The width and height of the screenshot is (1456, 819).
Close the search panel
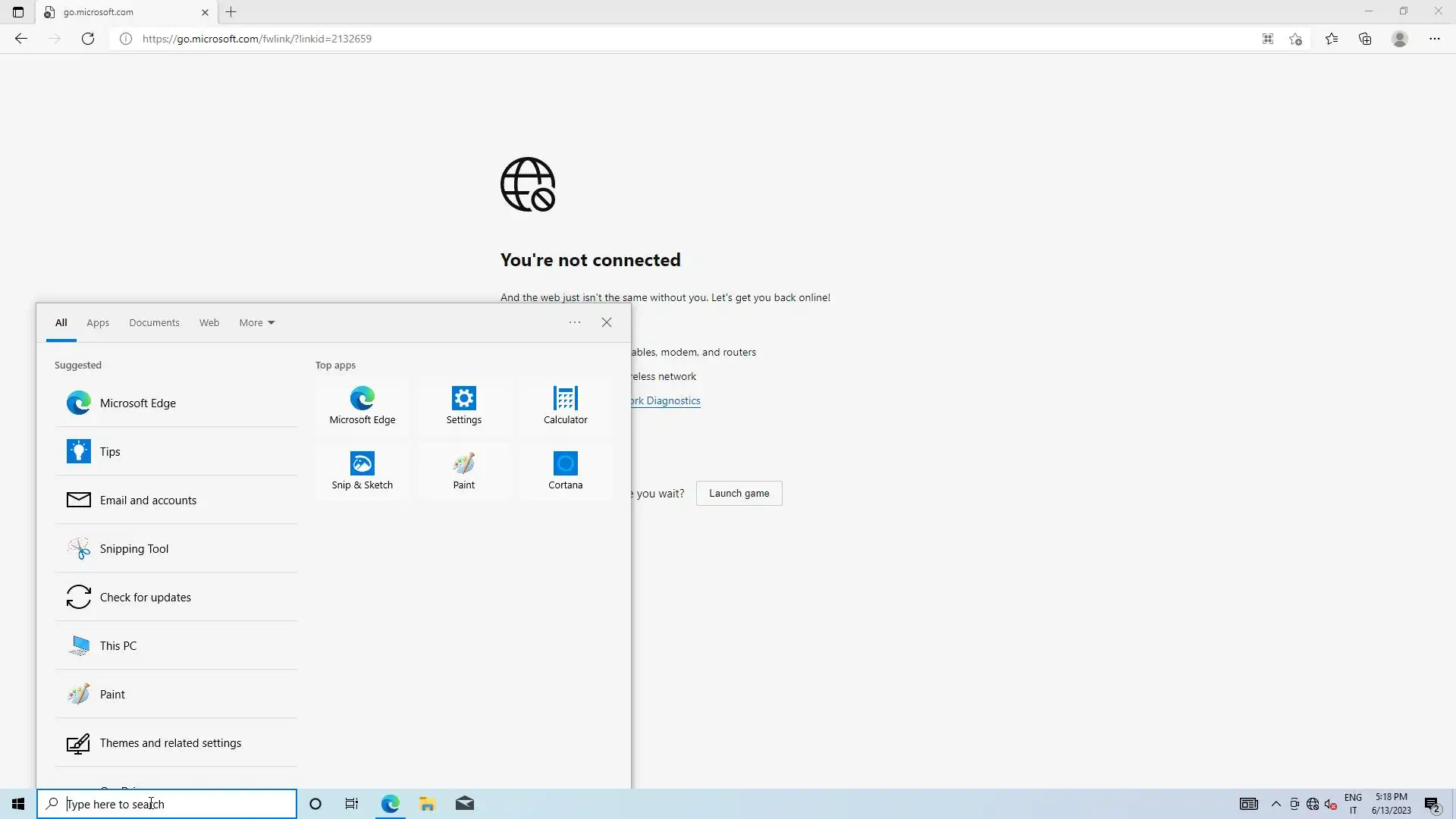(x=607, y=322)
